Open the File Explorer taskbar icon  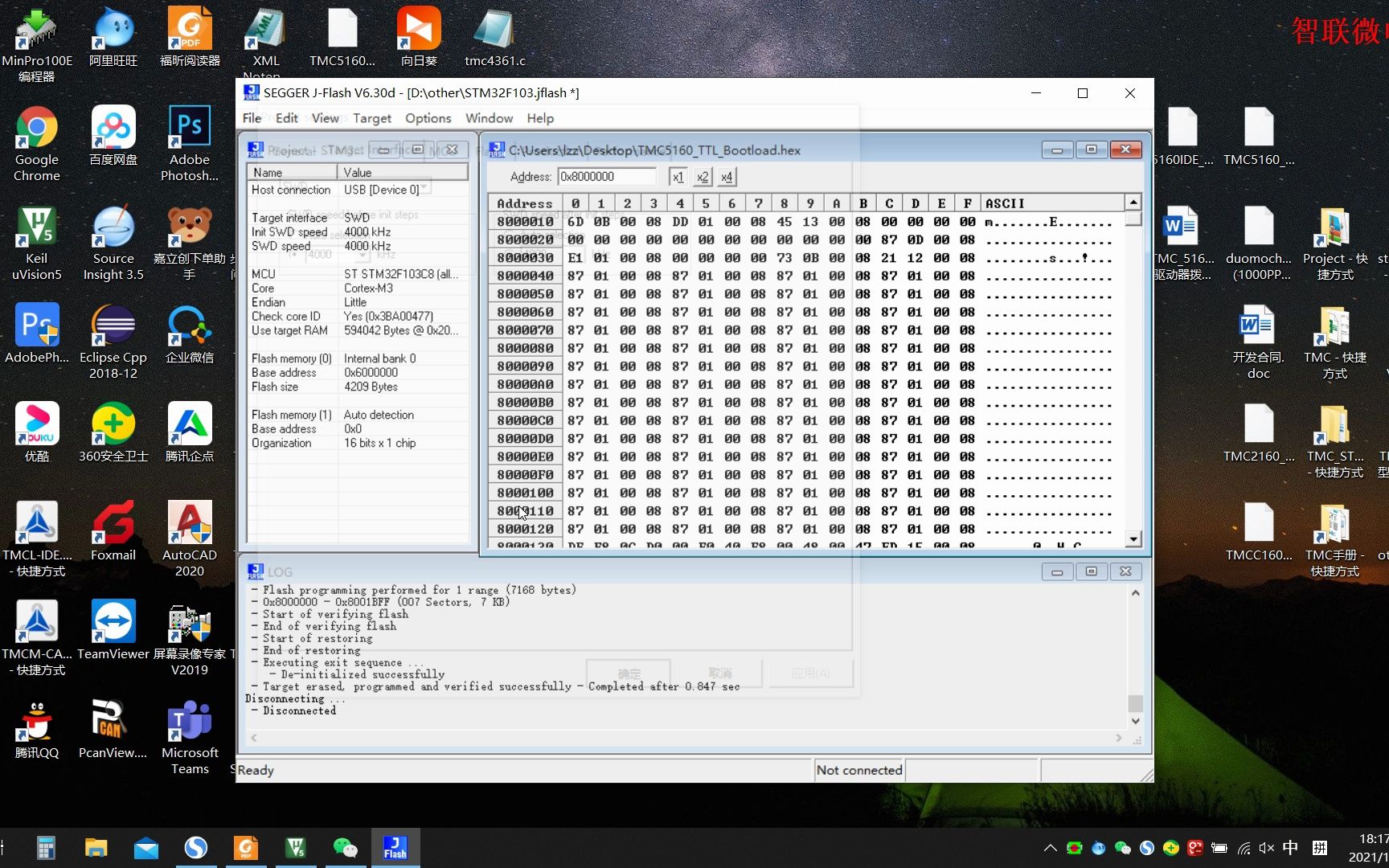coord(96,848)
